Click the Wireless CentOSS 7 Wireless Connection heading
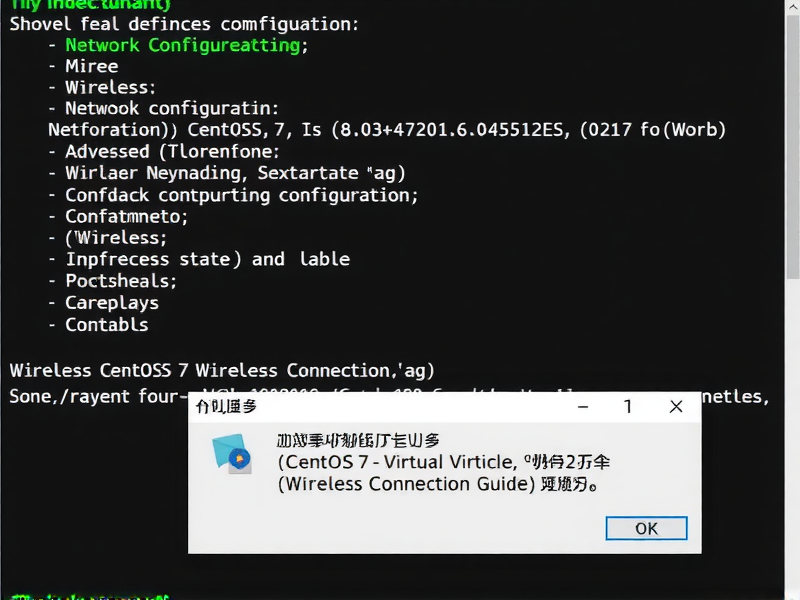Image resolution: width=800 pixels, height=600 pixels. tap(220, 370)
